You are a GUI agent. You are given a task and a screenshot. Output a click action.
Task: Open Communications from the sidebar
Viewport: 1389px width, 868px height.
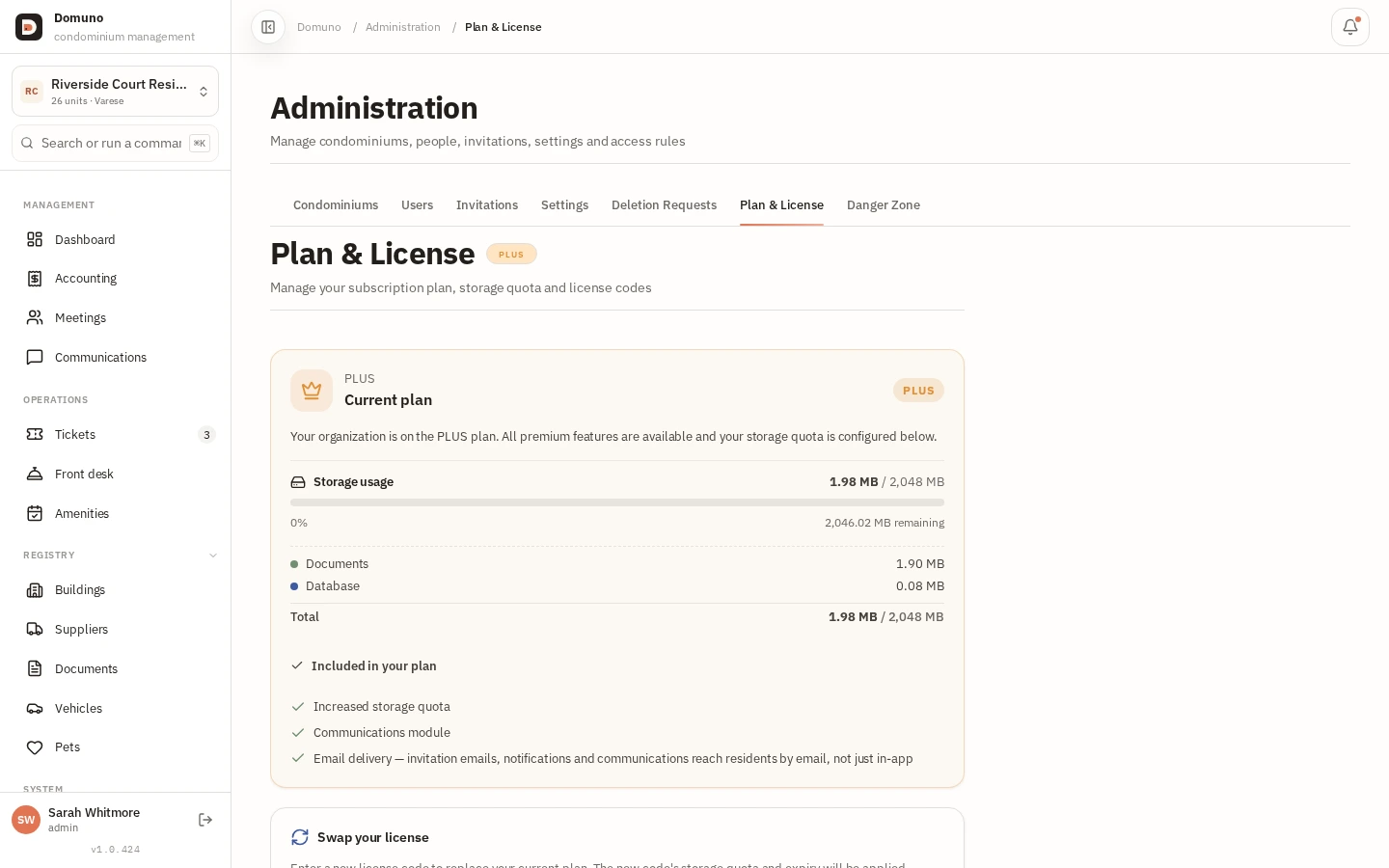pos(115,357)
